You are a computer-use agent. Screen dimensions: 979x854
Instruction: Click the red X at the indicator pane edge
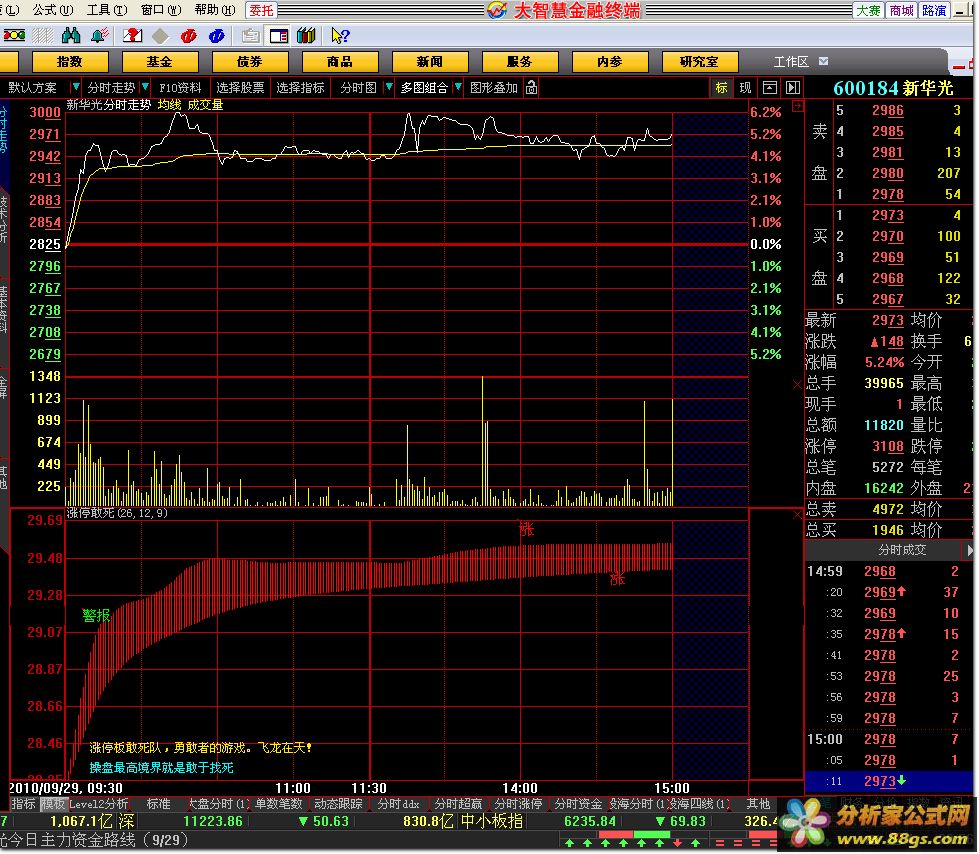tap(797, 515)
